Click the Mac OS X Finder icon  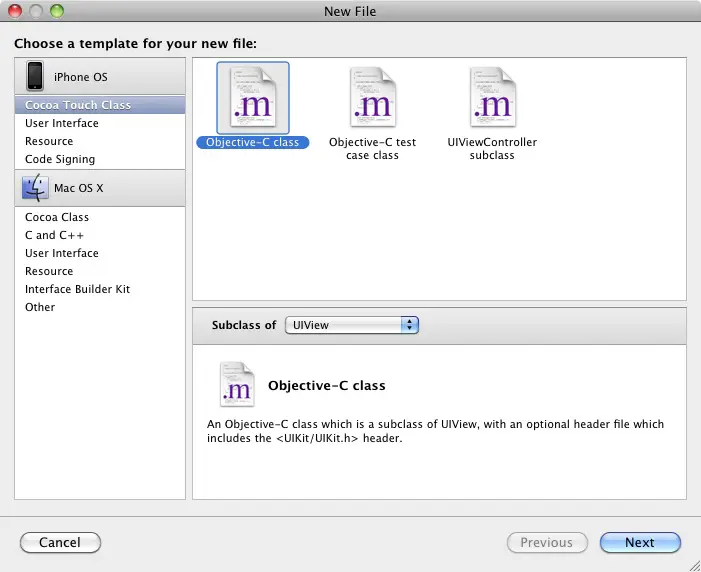coord(35,188)
